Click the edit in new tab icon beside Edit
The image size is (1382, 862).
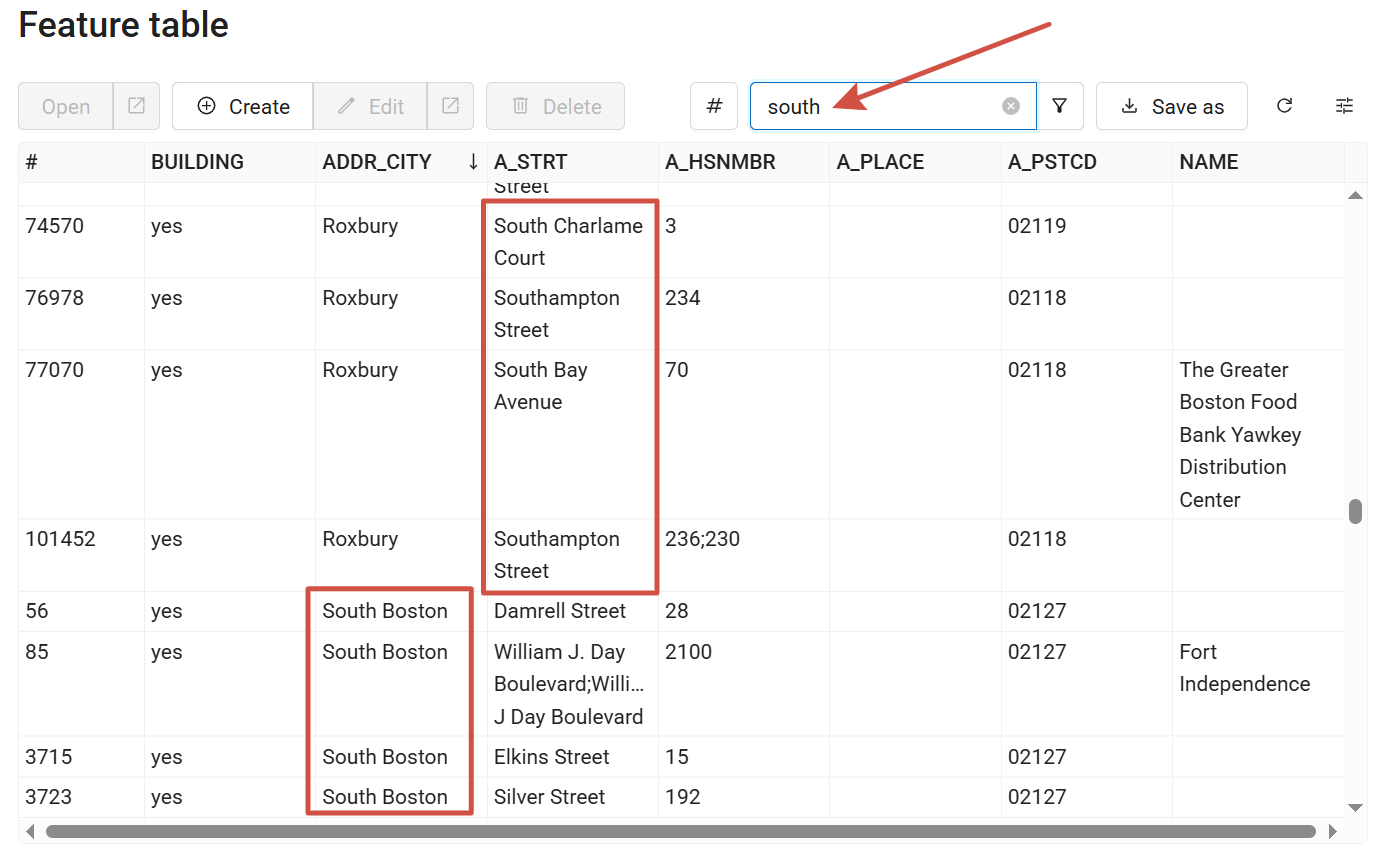(x=451, y=106)
